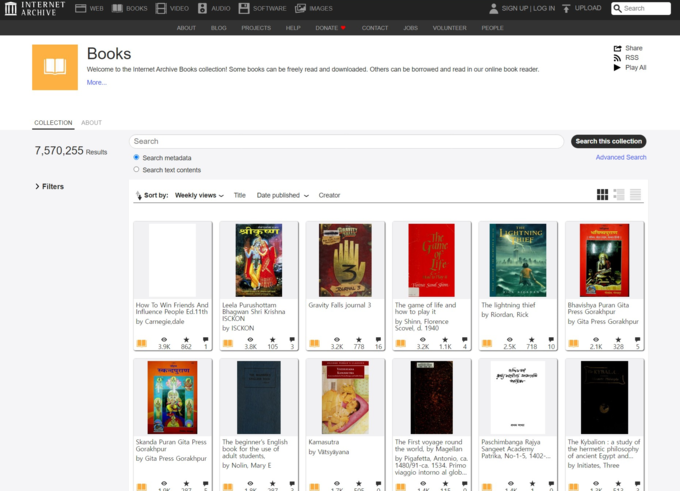Sort by Title
The height and width of the screenshot is (491, 680).
tap(239, 196)
